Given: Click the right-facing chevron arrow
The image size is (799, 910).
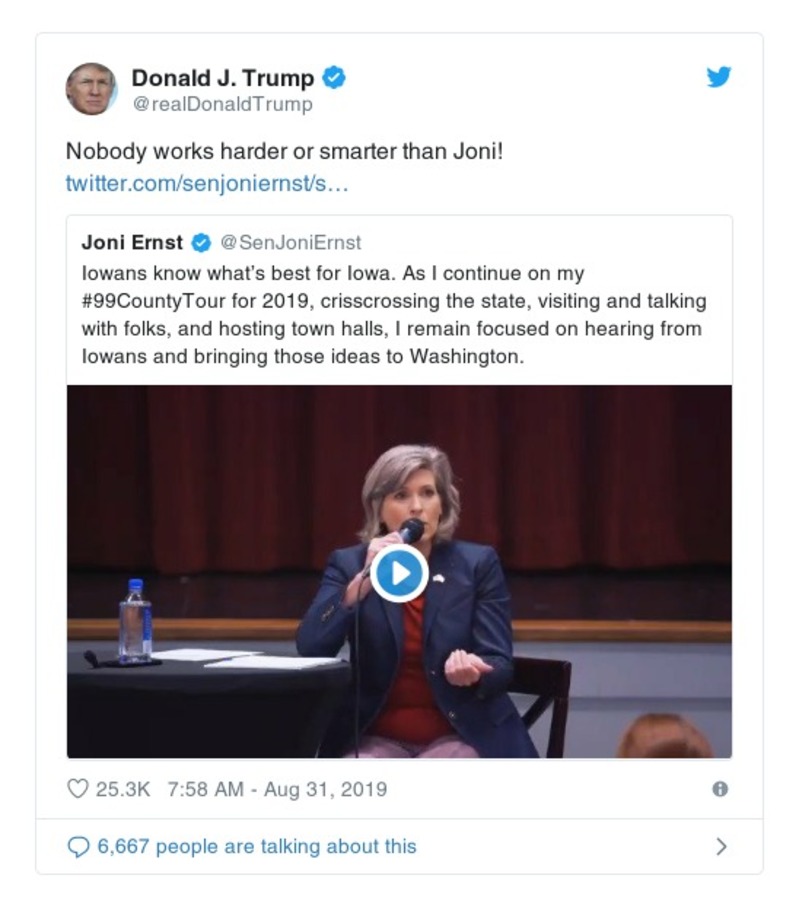Looking at the screenshot, I should [719, 846].
